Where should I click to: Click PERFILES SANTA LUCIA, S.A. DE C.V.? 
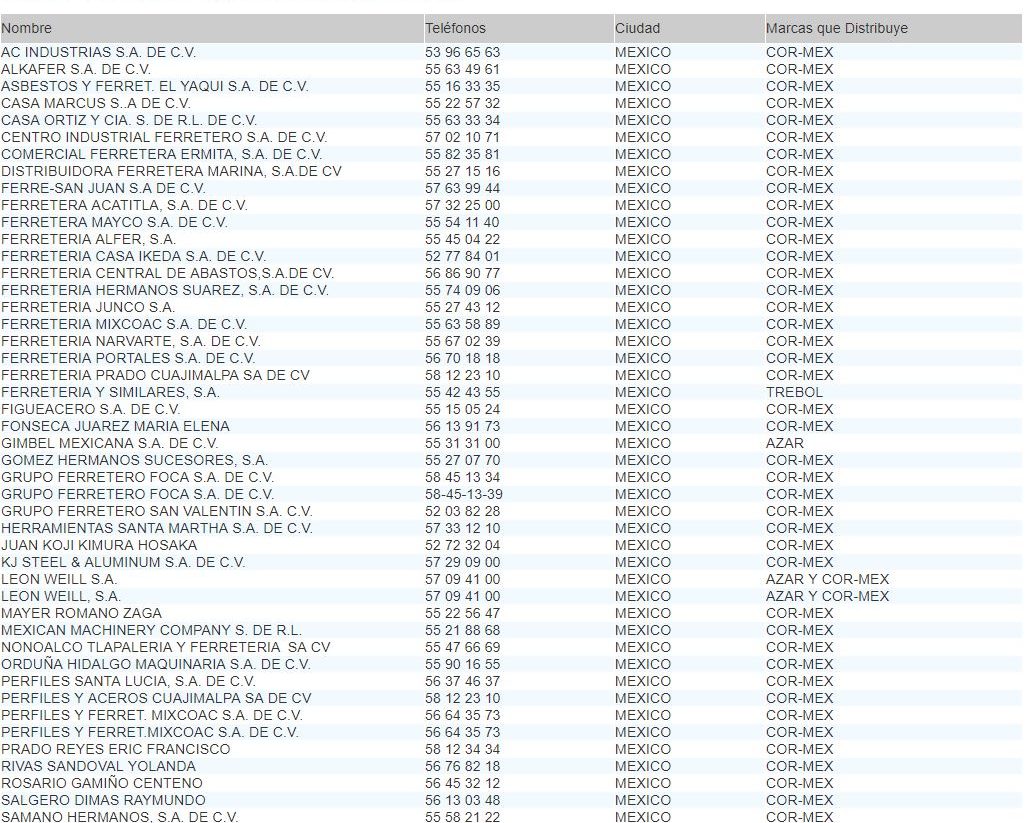click(128, 681)
